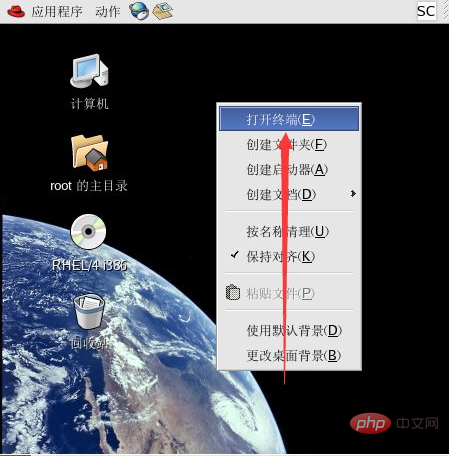Select the 计算机 desktop icon

(x=89, y=71)
